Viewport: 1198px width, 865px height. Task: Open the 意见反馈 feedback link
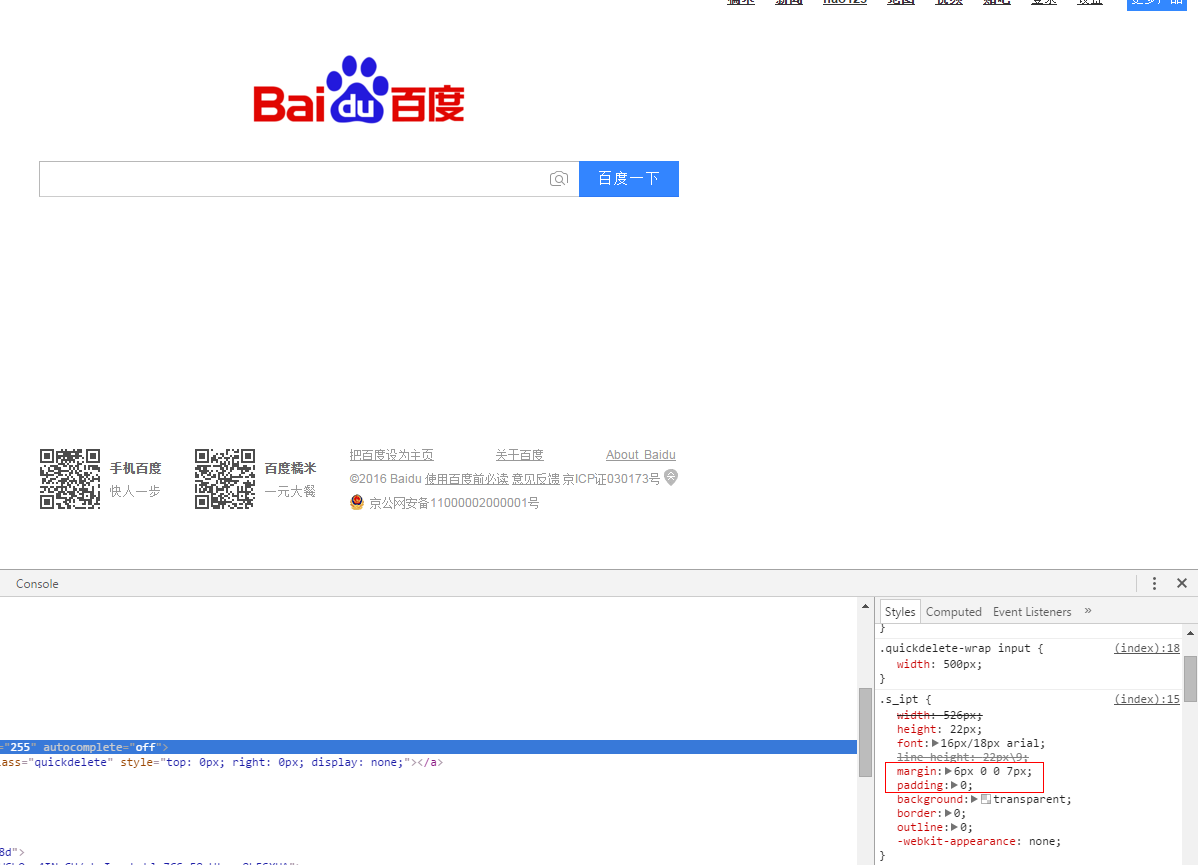[x=536, y=479]
